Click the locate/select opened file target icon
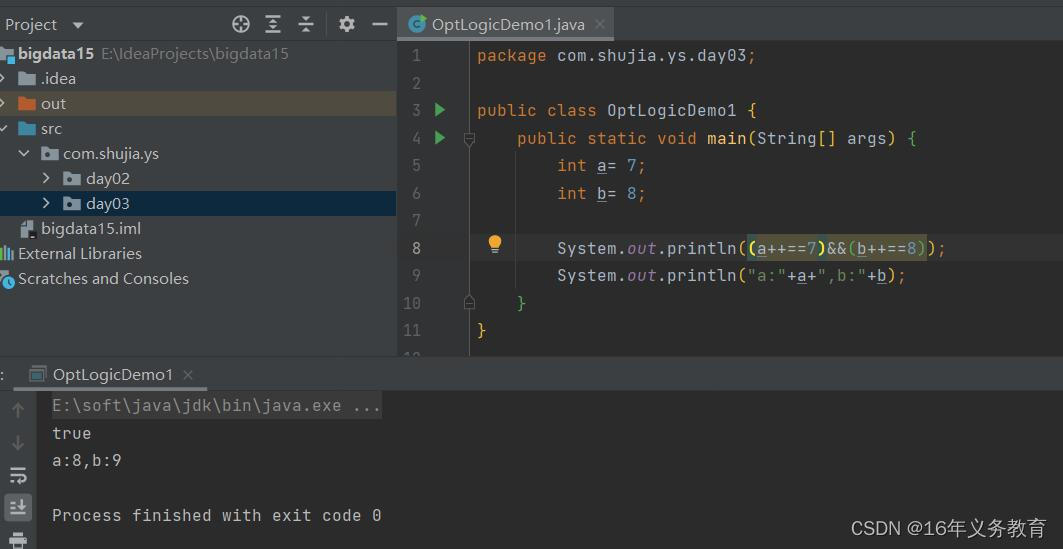1063x549 pixels. pos(241,25)
